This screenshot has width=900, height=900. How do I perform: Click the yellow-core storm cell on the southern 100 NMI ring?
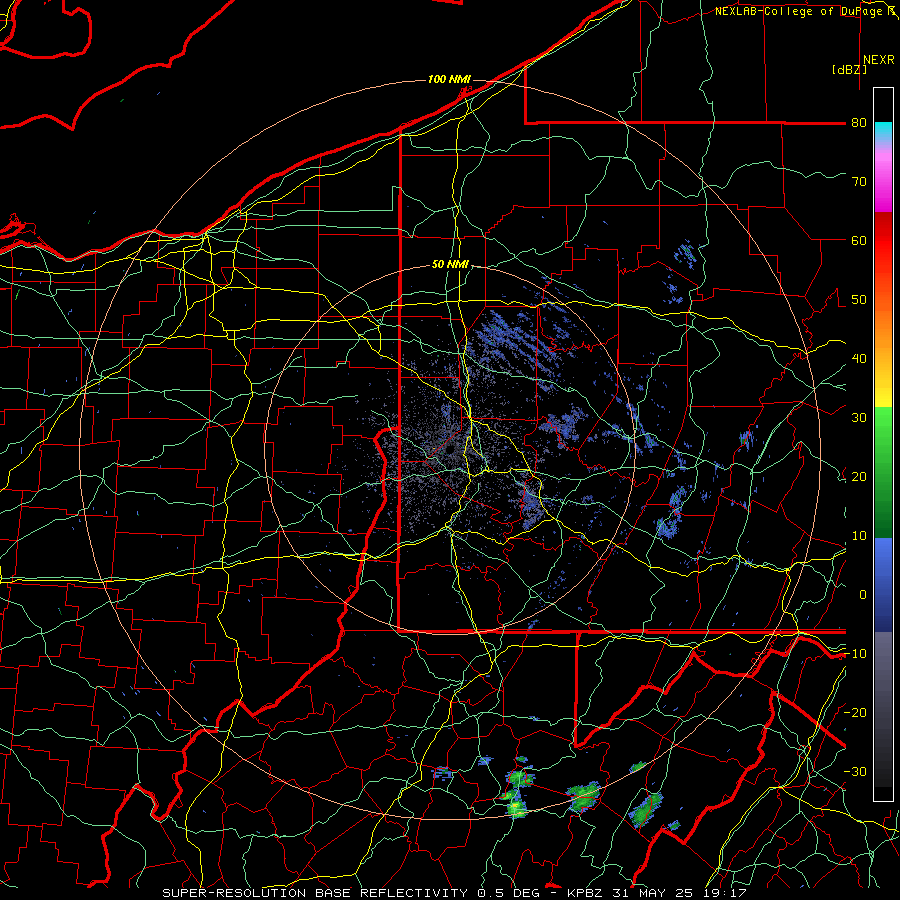[x=517, y=808]
